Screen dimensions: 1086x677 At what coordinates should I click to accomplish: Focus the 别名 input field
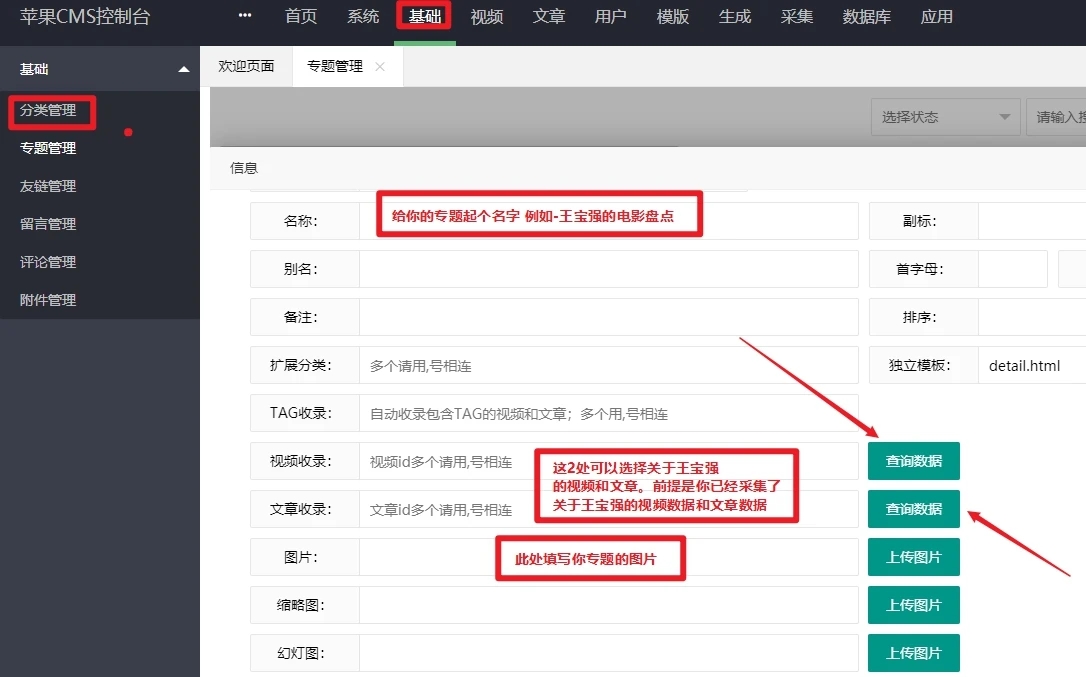(x=608, y=269)
